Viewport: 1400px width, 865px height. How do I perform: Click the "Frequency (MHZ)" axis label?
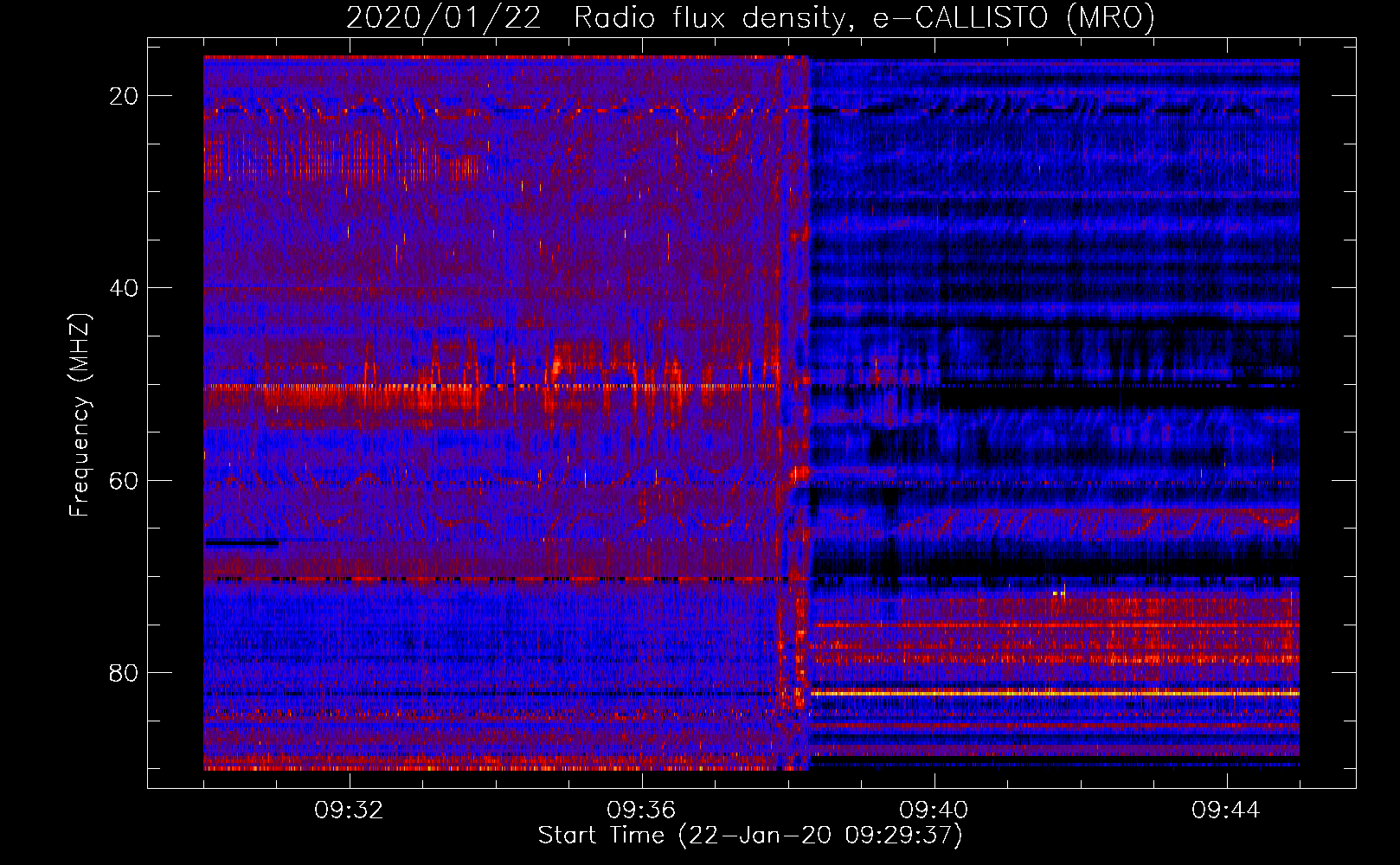(80, 415)
